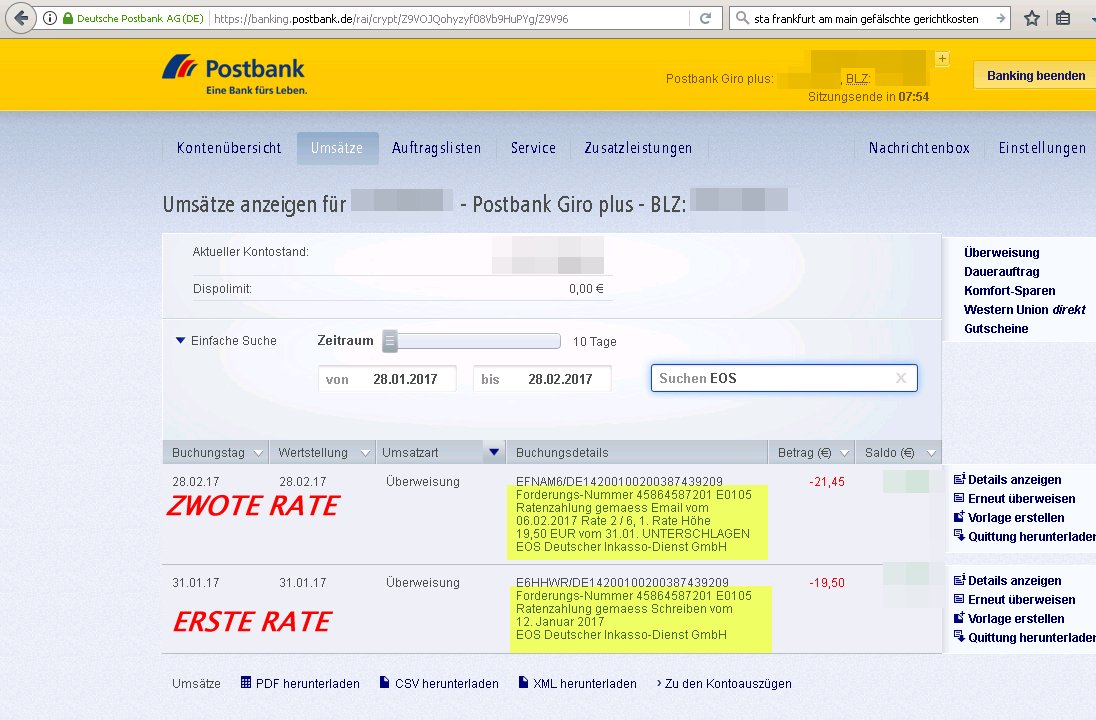The width and height of the screenshot is (1096, 720).
Task: Click Details anzeigen icon for 28.02.17 transaction
Action: [960, 479]
